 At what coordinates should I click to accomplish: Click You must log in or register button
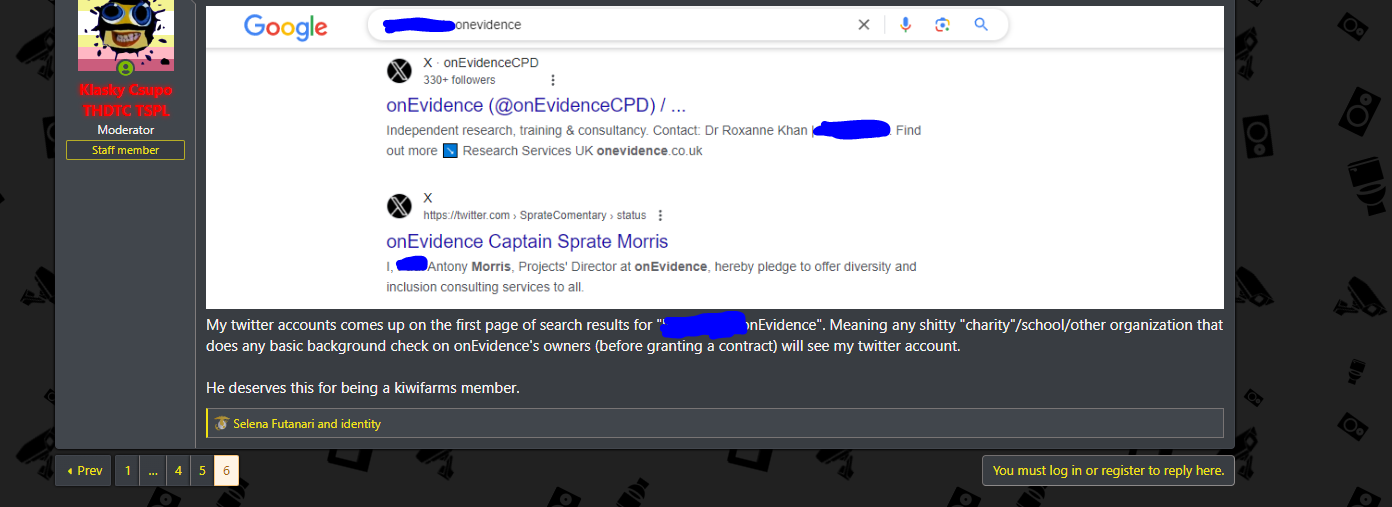coord(1108,471)
